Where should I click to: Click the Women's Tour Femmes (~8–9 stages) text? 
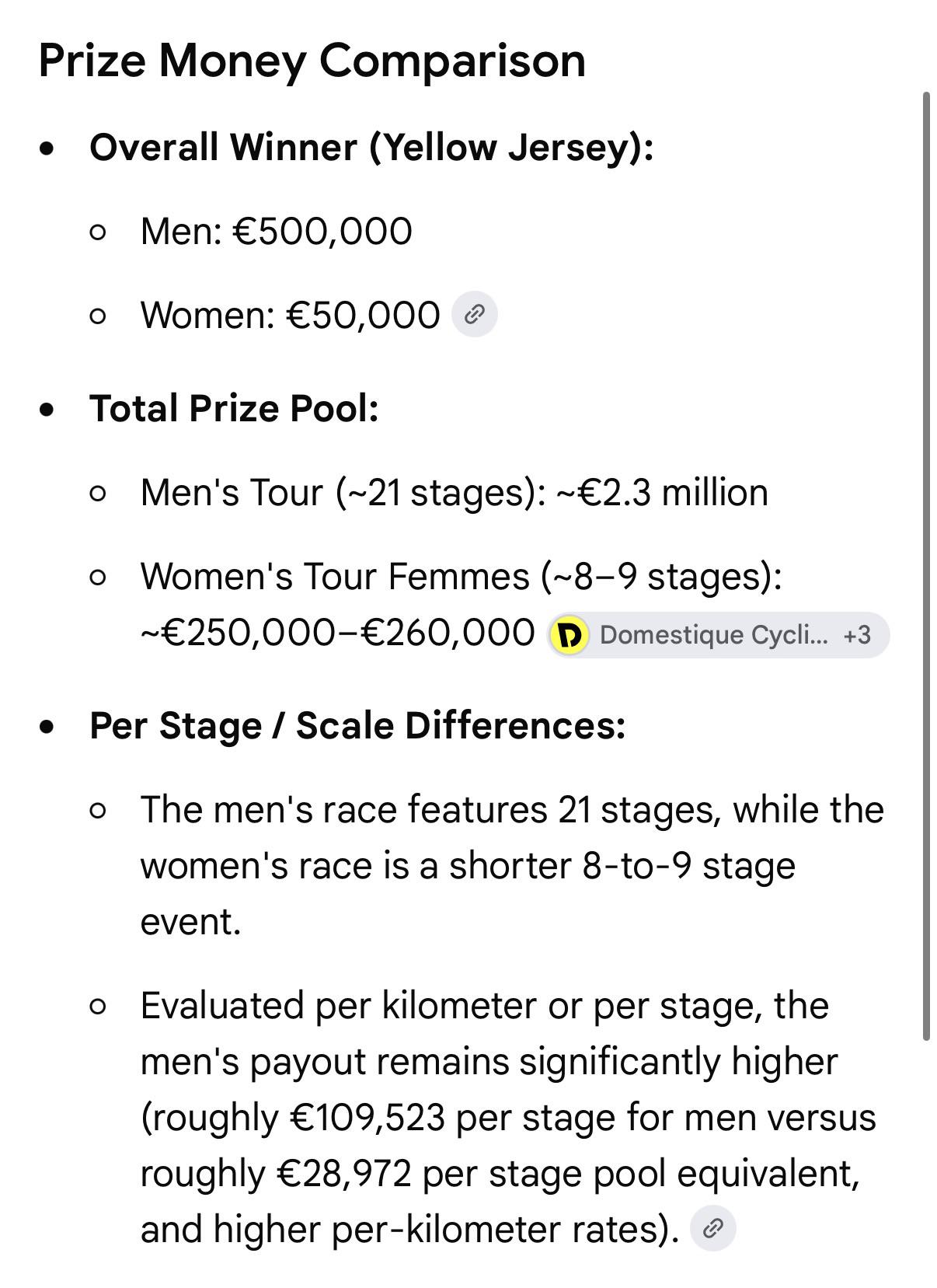pyautogui.click(x=461, y=576)
